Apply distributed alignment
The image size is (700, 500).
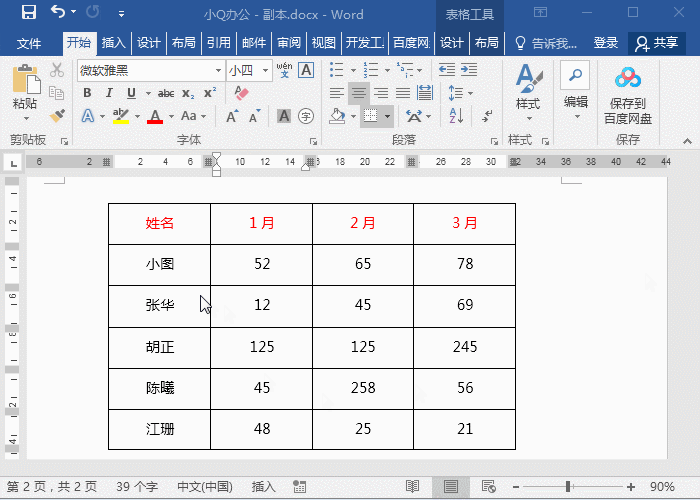tap(425, 93)
